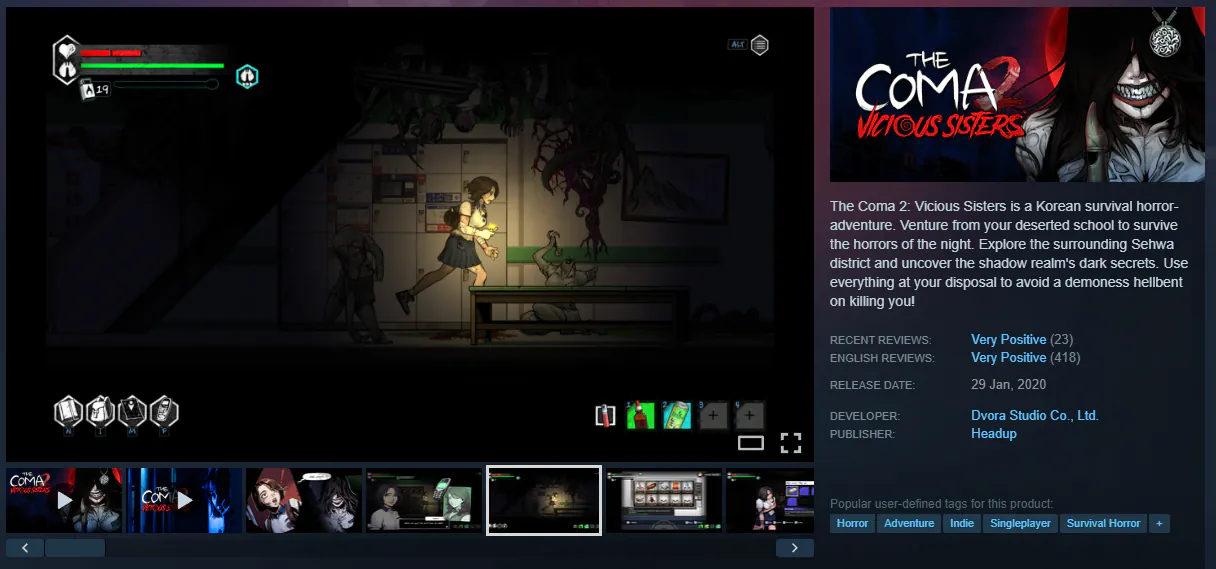Open the Indie tag

click(x=962, y=523)
